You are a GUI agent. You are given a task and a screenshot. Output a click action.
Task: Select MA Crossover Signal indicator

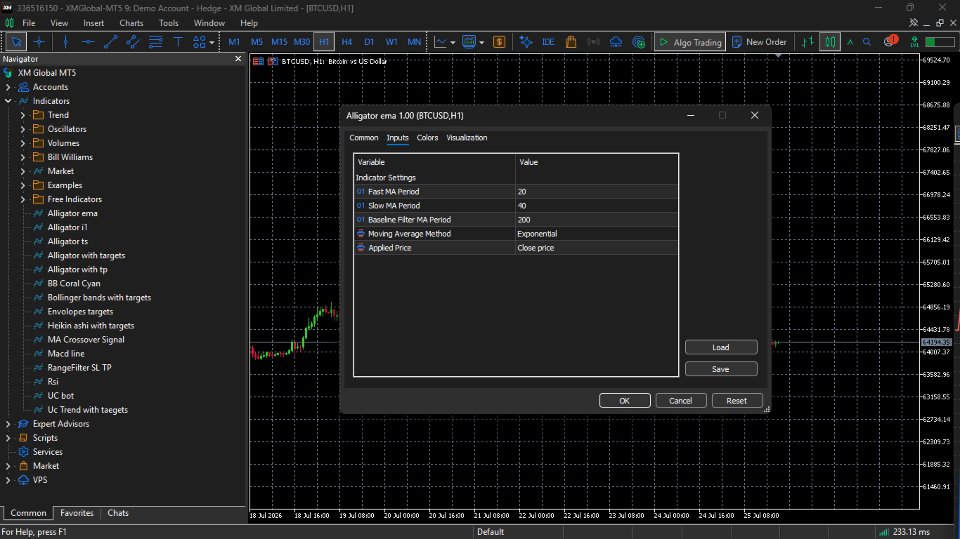86,339
